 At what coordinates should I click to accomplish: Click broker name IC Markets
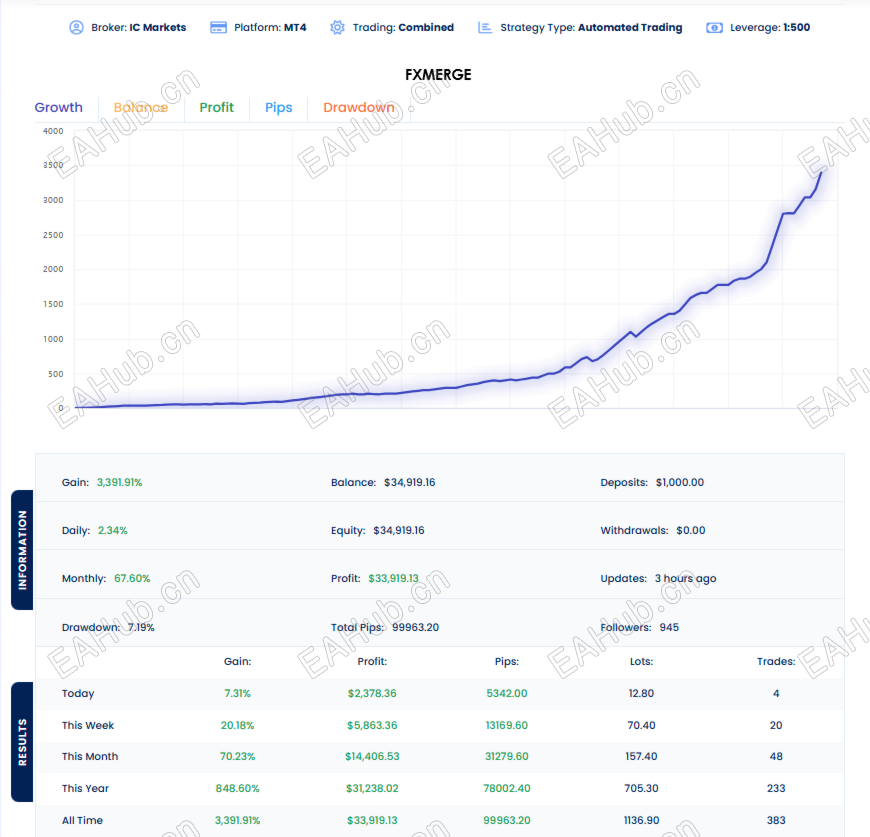[158, 27]
